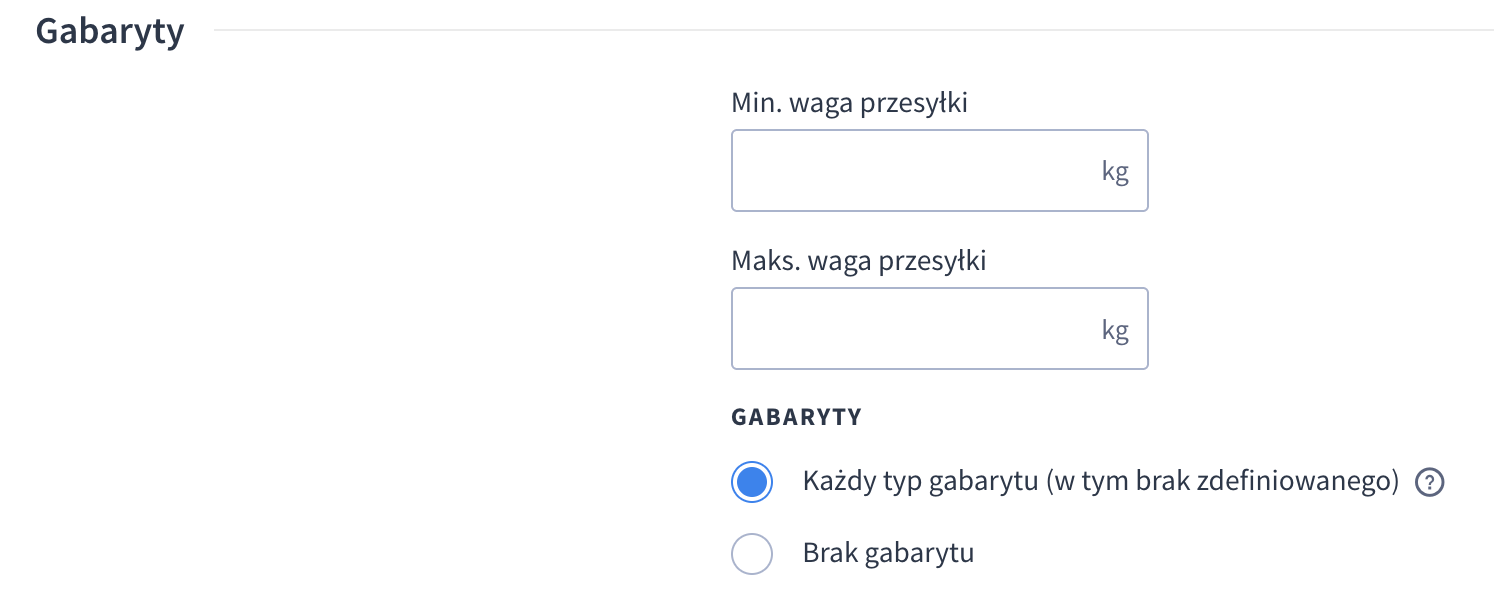Click the 'Brak gabarytu' option label
This screenshot has width=1494, height=604.
point(888,553)
